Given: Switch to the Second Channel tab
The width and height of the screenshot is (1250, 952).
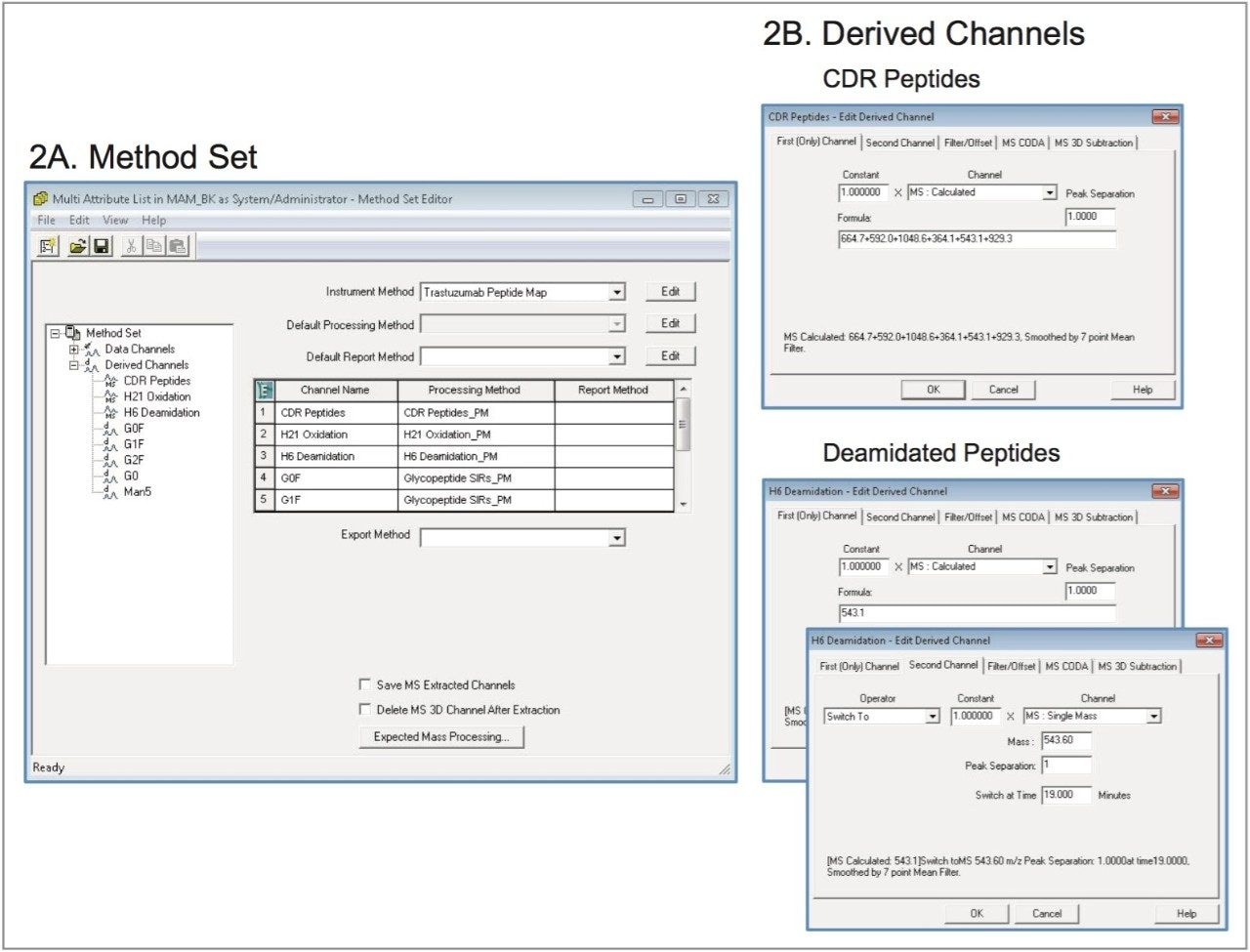Looking at the screenshot, I should [943, 665].
